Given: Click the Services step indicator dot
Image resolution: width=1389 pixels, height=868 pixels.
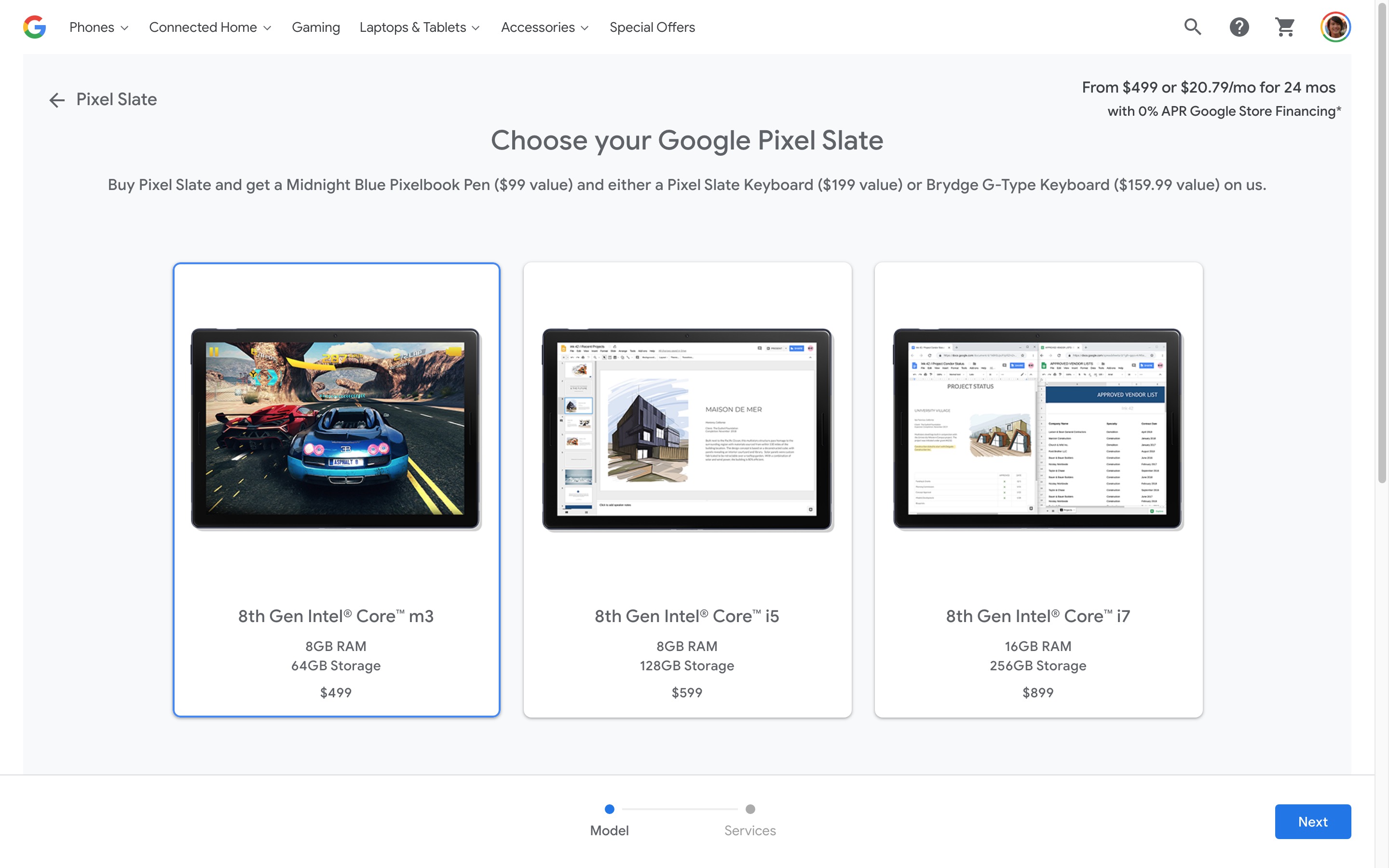Looking at the screenshot, I should point(750,808).
